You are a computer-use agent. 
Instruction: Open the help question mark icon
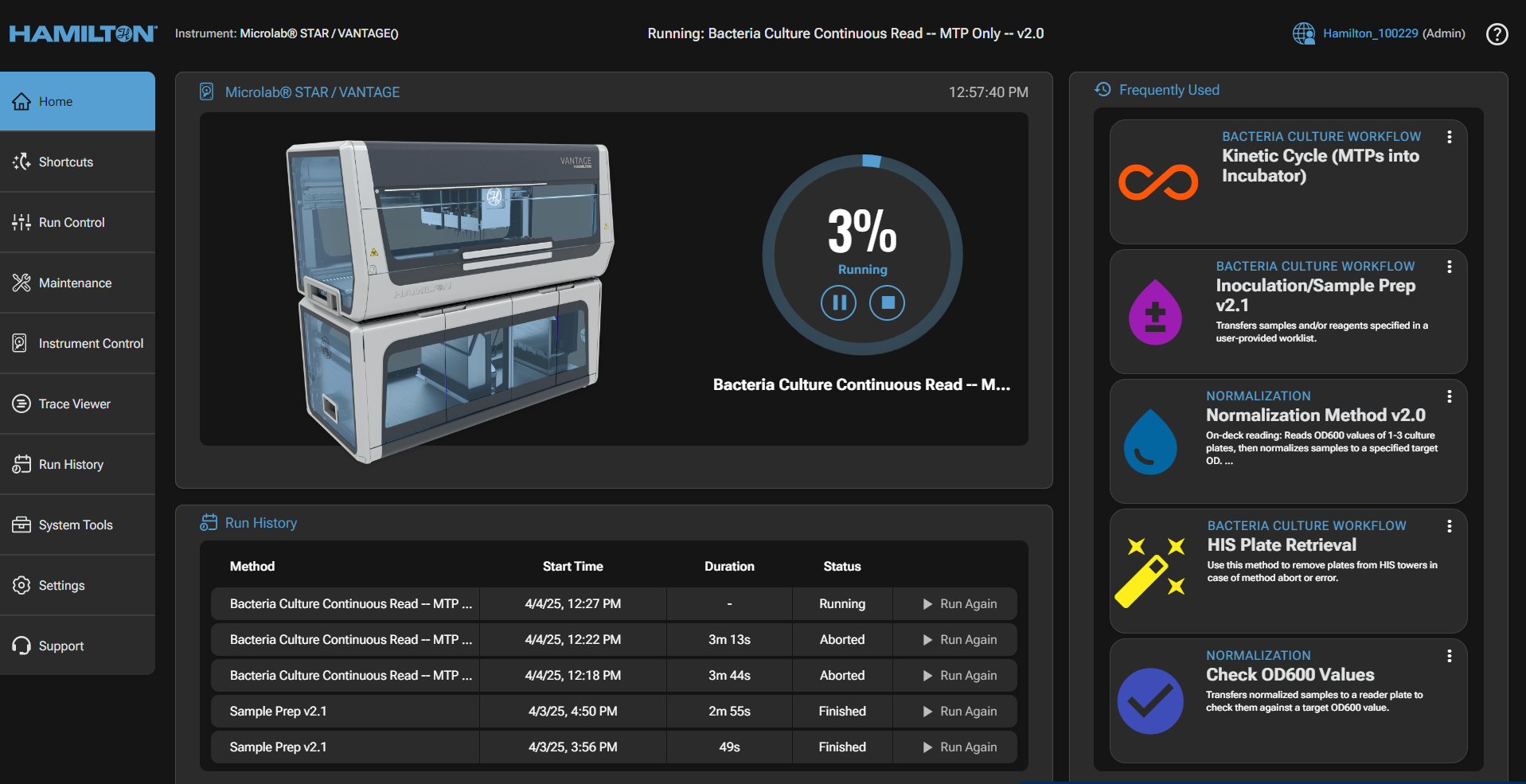coord(1497,34)
